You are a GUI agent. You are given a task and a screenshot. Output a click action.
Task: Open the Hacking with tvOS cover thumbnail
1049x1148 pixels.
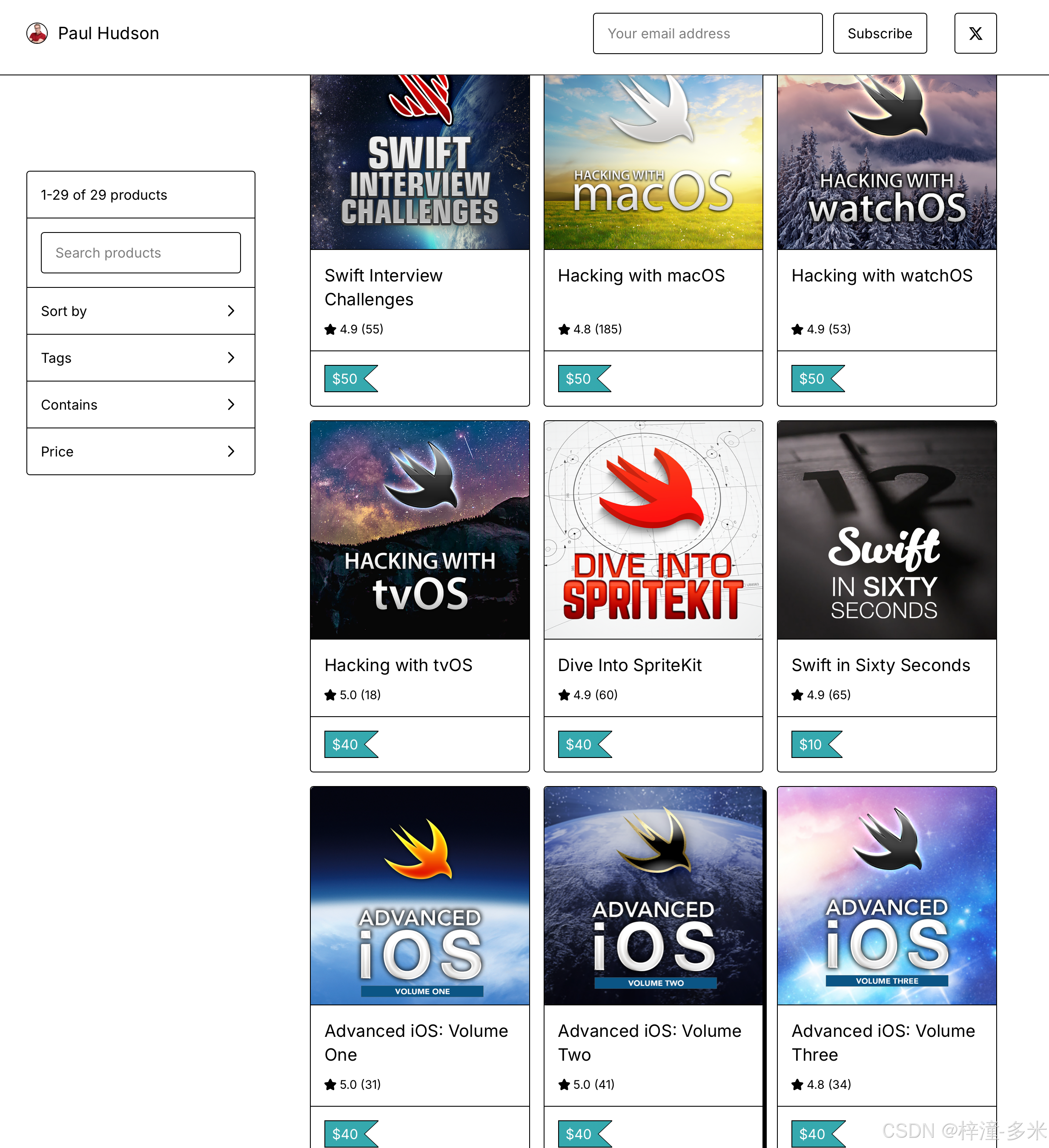[x=419, y=530]
